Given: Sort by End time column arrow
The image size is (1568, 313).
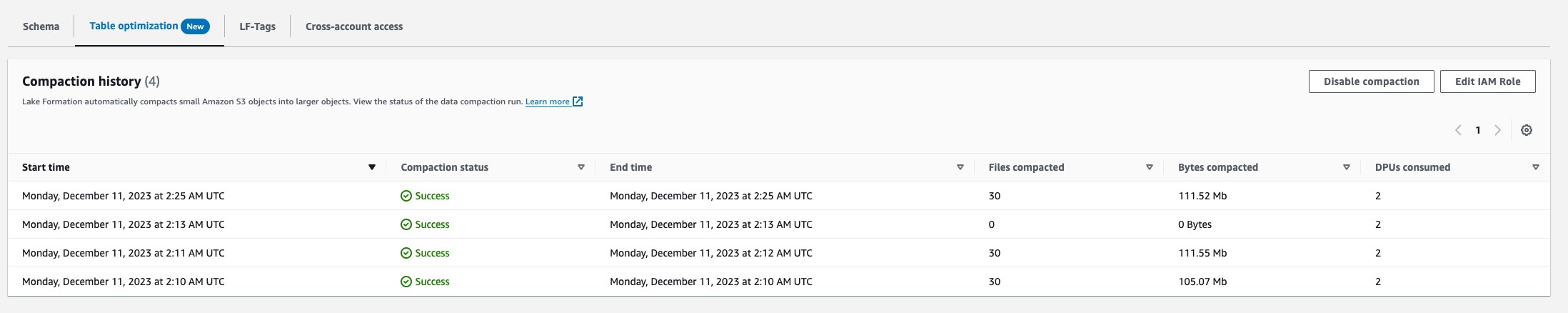Looking at the screenshot, I should coord(960,167).
